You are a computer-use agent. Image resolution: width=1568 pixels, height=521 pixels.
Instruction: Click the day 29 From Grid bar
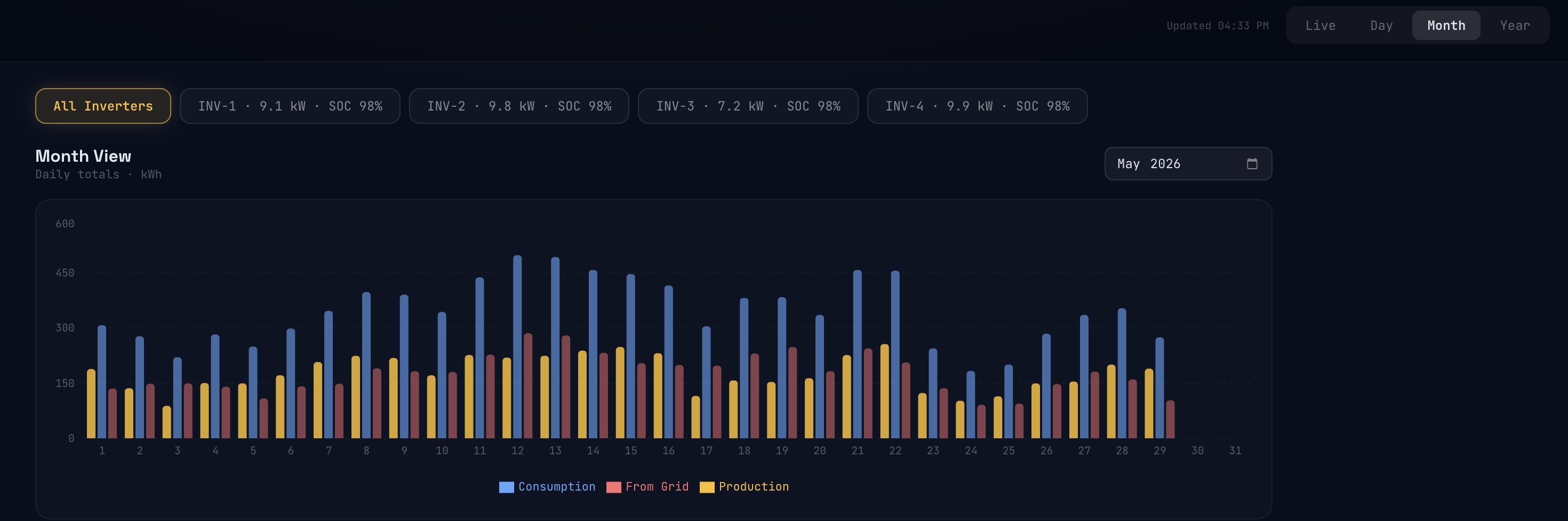tap(1170, 419)
